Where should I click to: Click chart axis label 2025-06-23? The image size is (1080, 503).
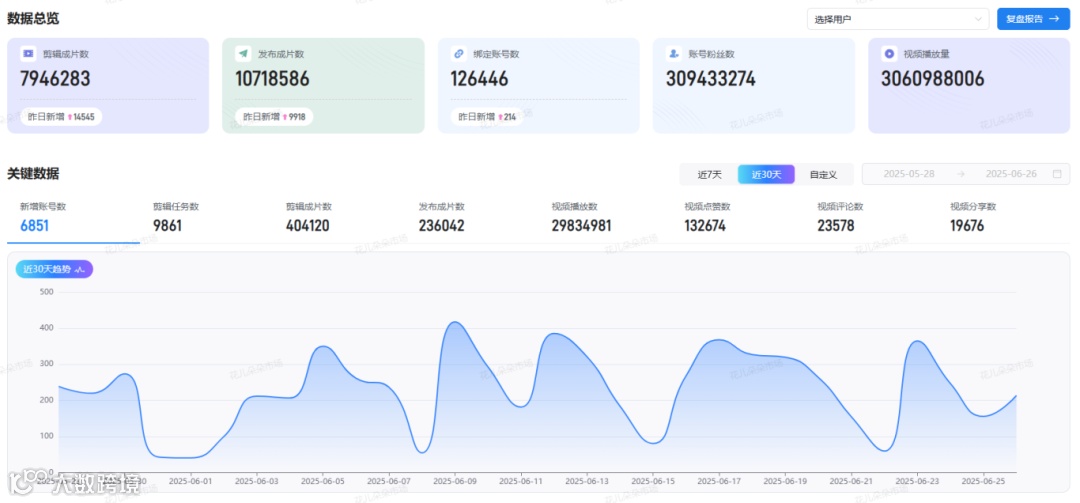click(x=917, y=481)
